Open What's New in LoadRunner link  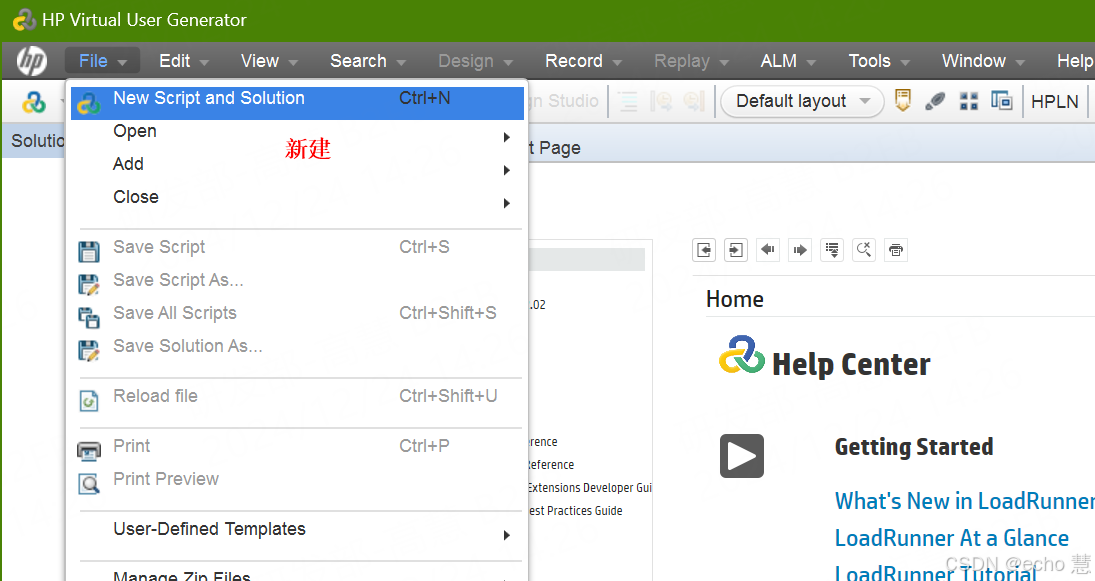[964, 501]
